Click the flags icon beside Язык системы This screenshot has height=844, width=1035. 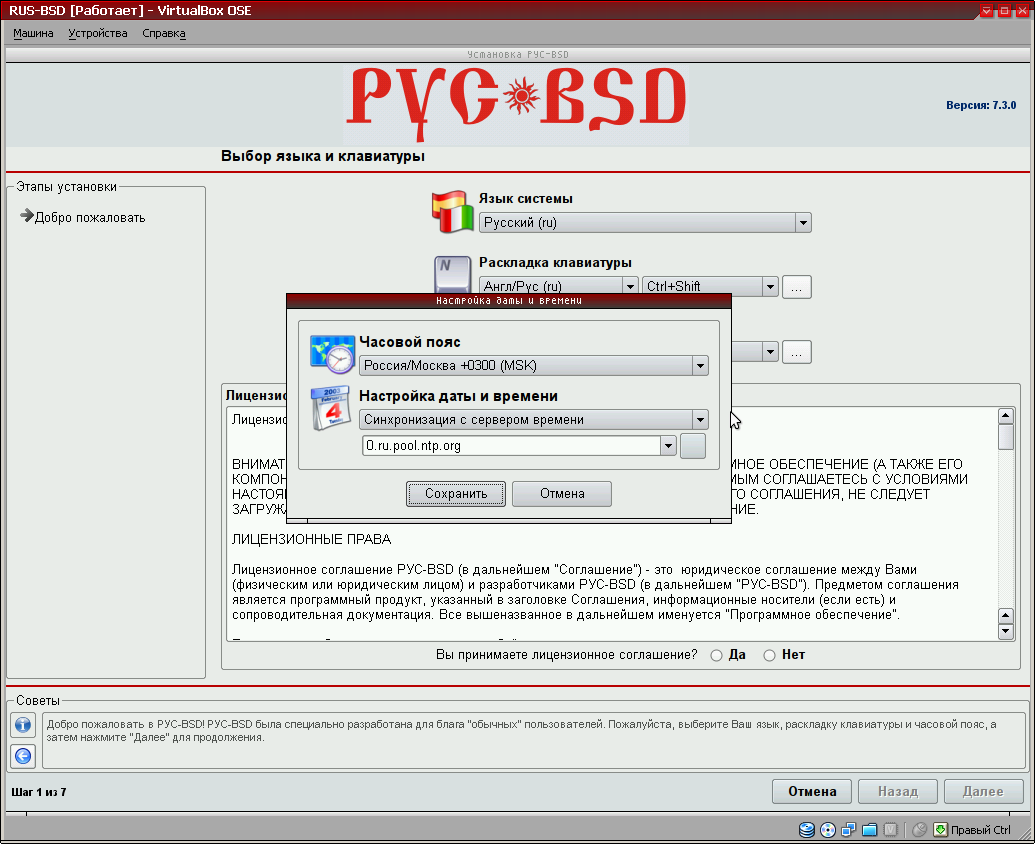point(453,212)
